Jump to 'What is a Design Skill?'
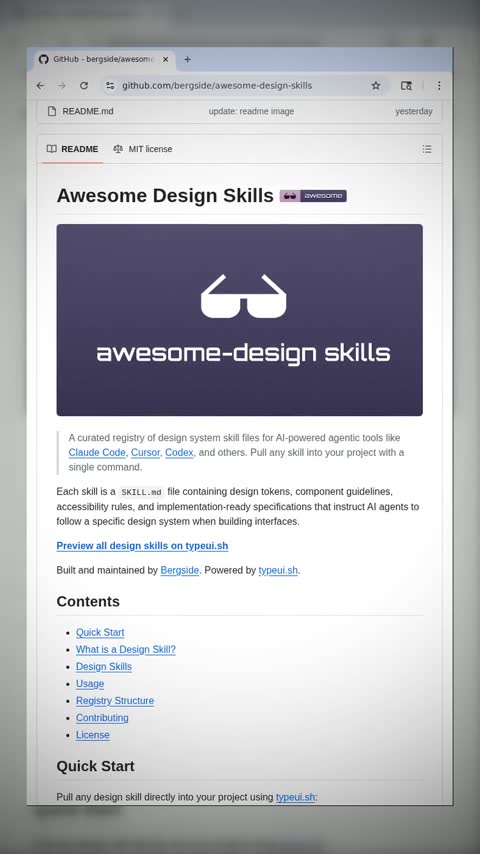The height and width of the screenshot is (854, 480). [x=126, y=649]
